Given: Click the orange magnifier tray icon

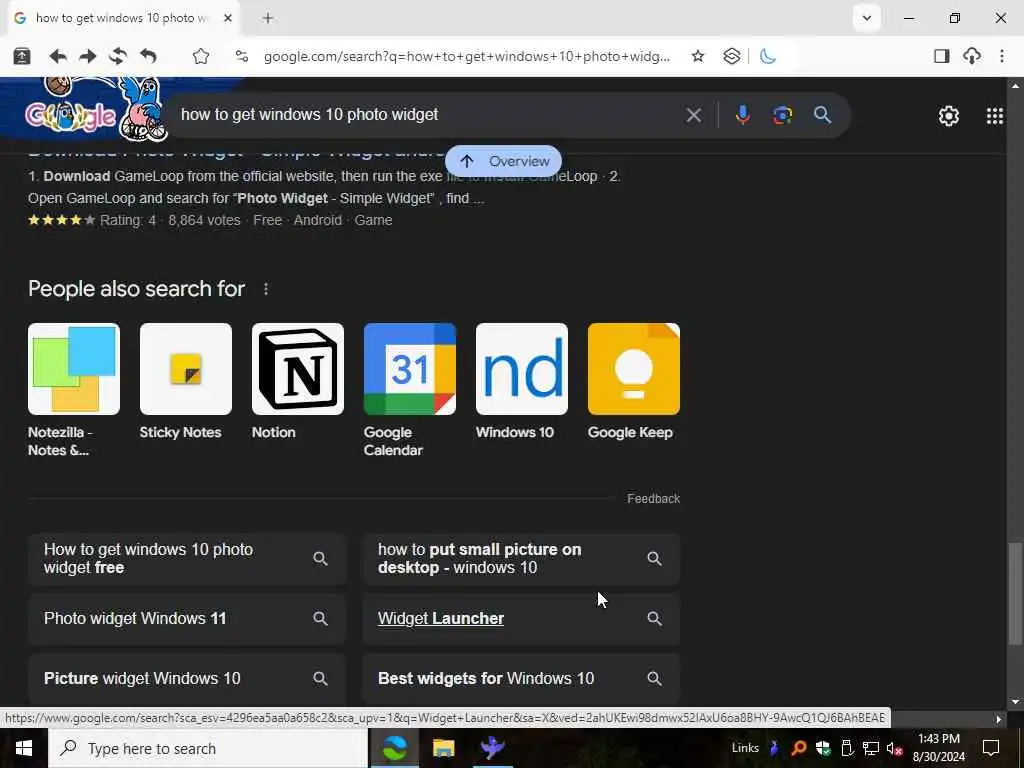Looking at the screenshot, I should coord(799,748).
